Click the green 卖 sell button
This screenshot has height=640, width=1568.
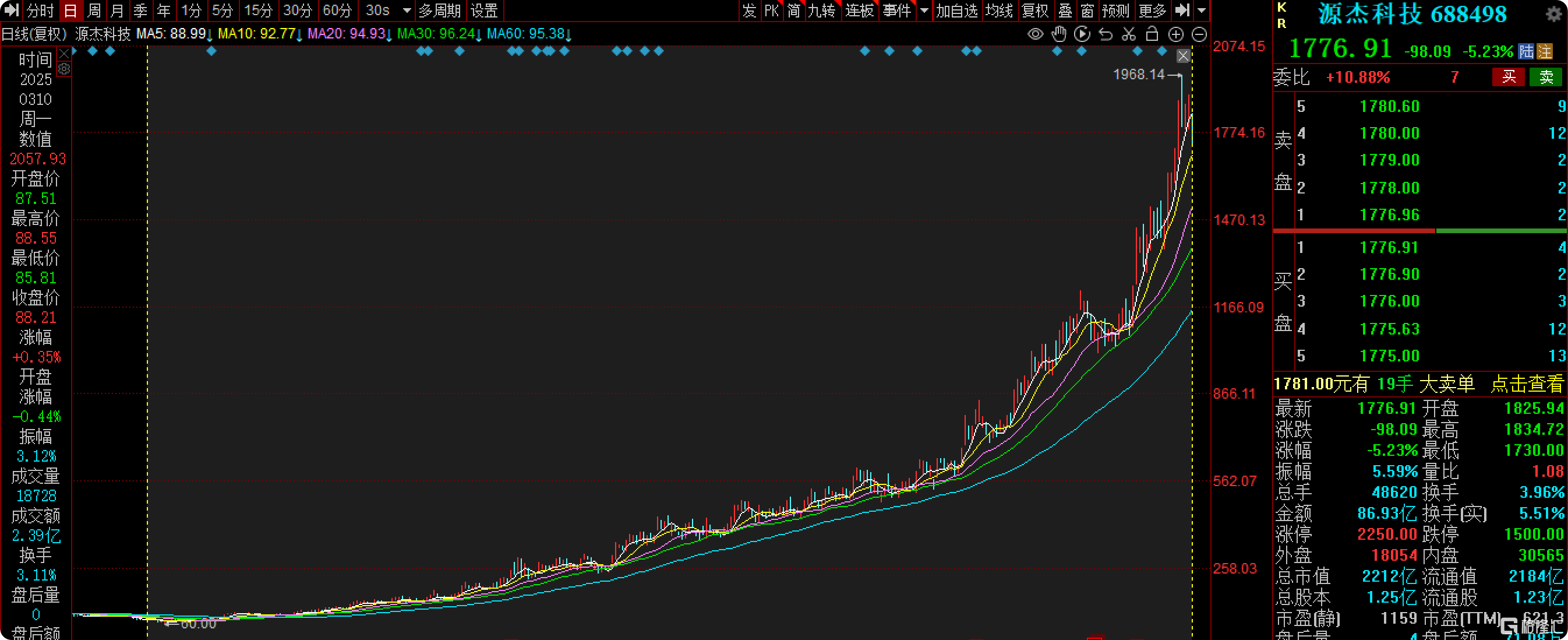click(1546, 77)
